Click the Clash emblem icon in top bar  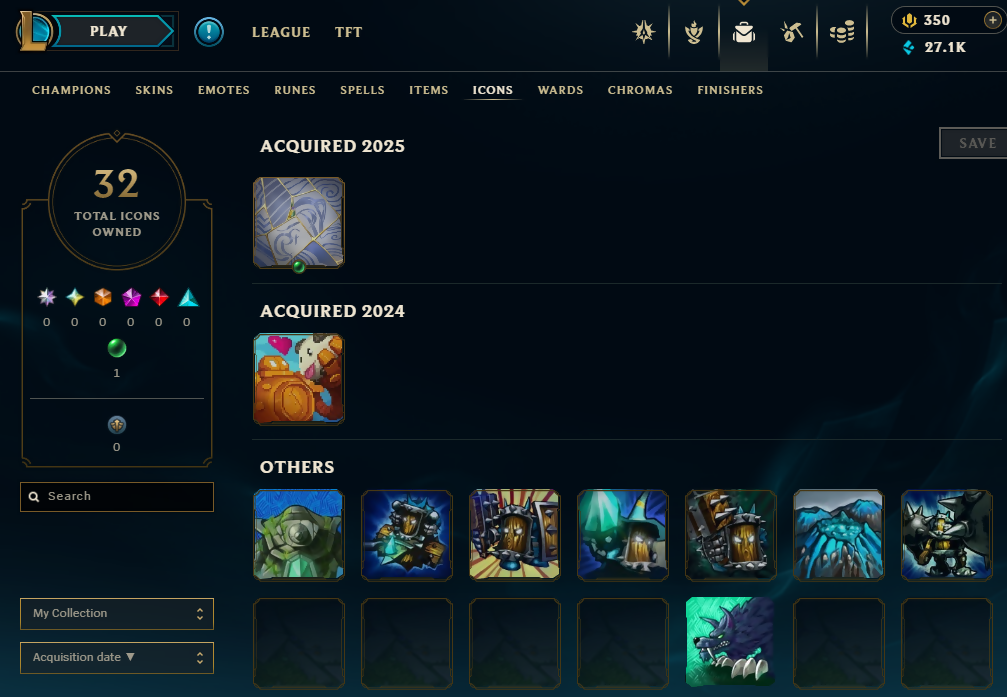coord(644,31)
